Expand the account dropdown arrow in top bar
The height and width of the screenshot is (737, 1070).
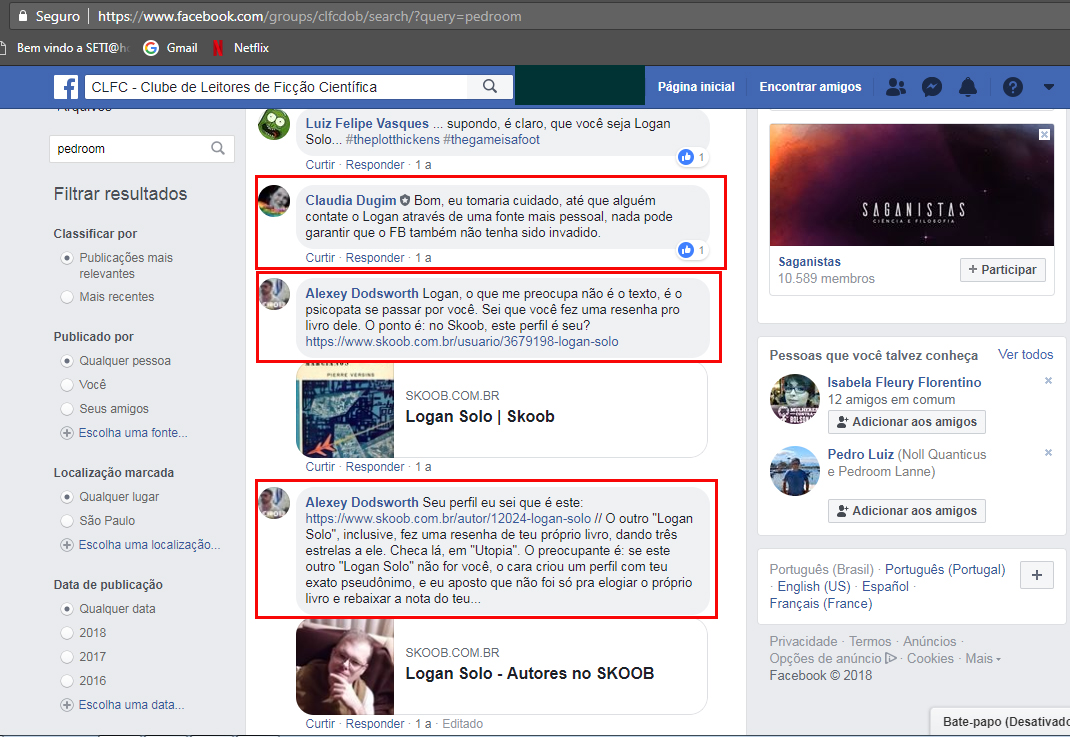[1049, 87]
